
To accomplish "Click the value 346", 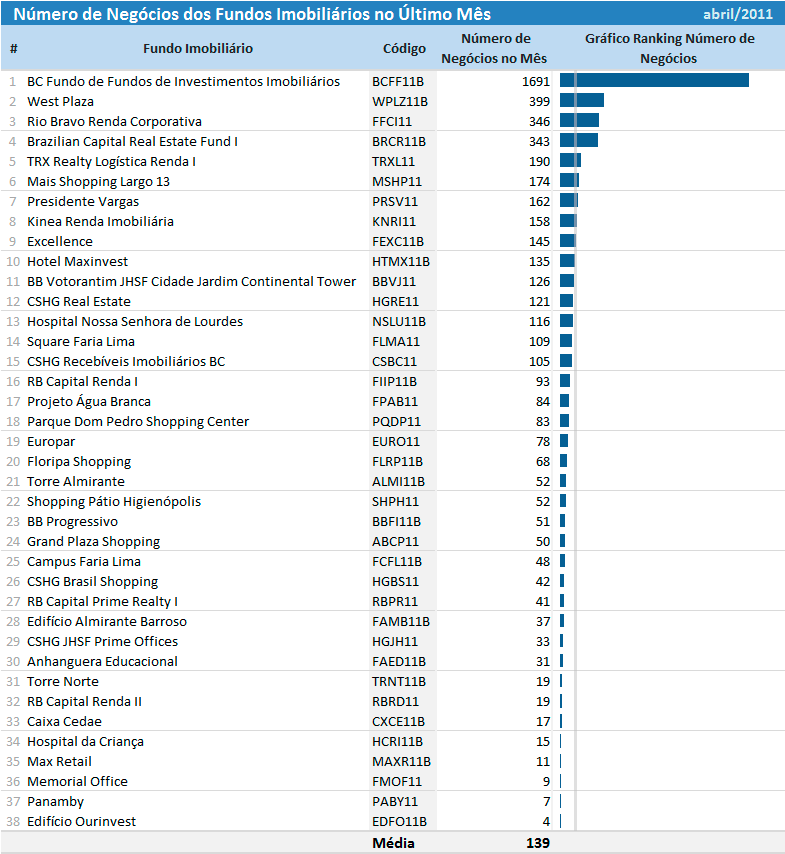I will point(539,121).
